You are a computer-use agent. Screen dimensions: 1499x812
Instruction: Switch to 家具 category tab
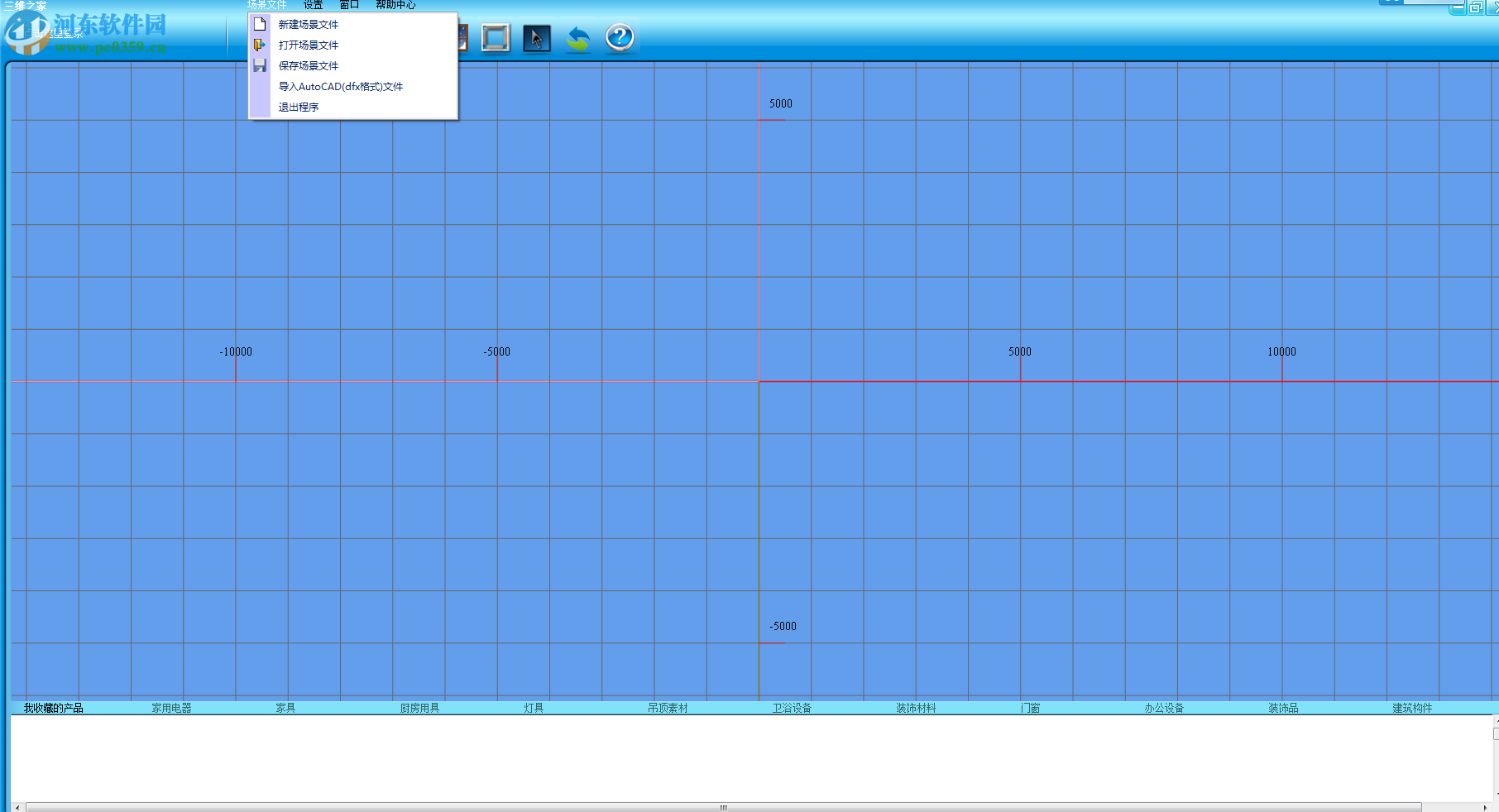[x=285, y=708]
